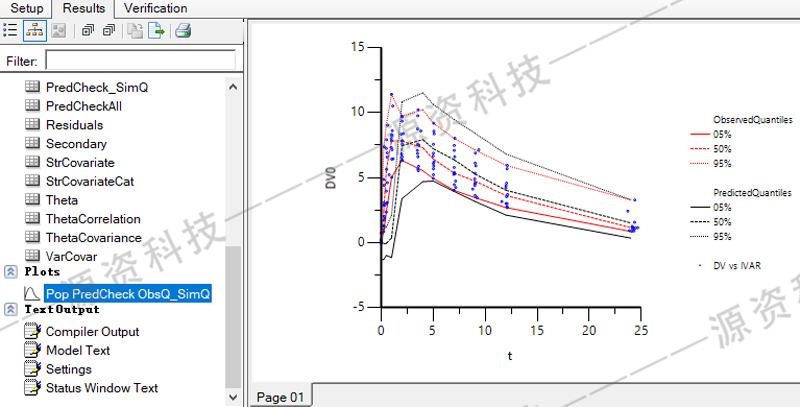Open PredCheck_SimQ table
This screenshot has height=407, width=800.
click(x=97, y=87)
